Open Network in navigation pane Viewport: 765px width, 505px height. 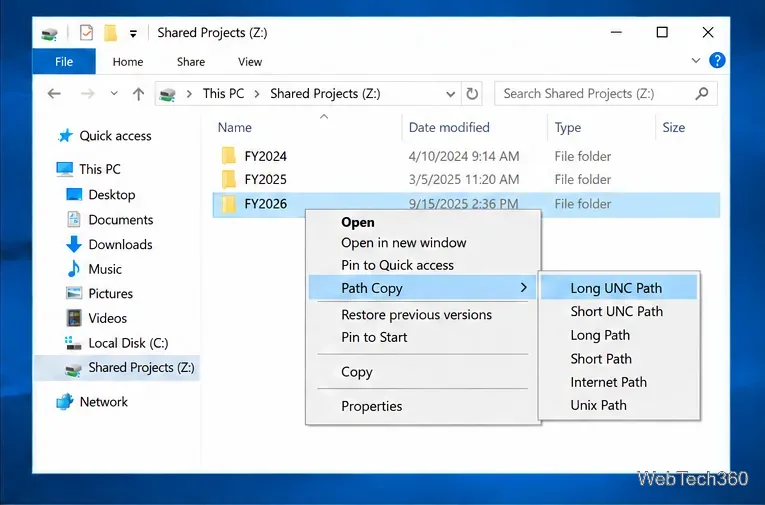pyautogui.click(x=103, y=402)
